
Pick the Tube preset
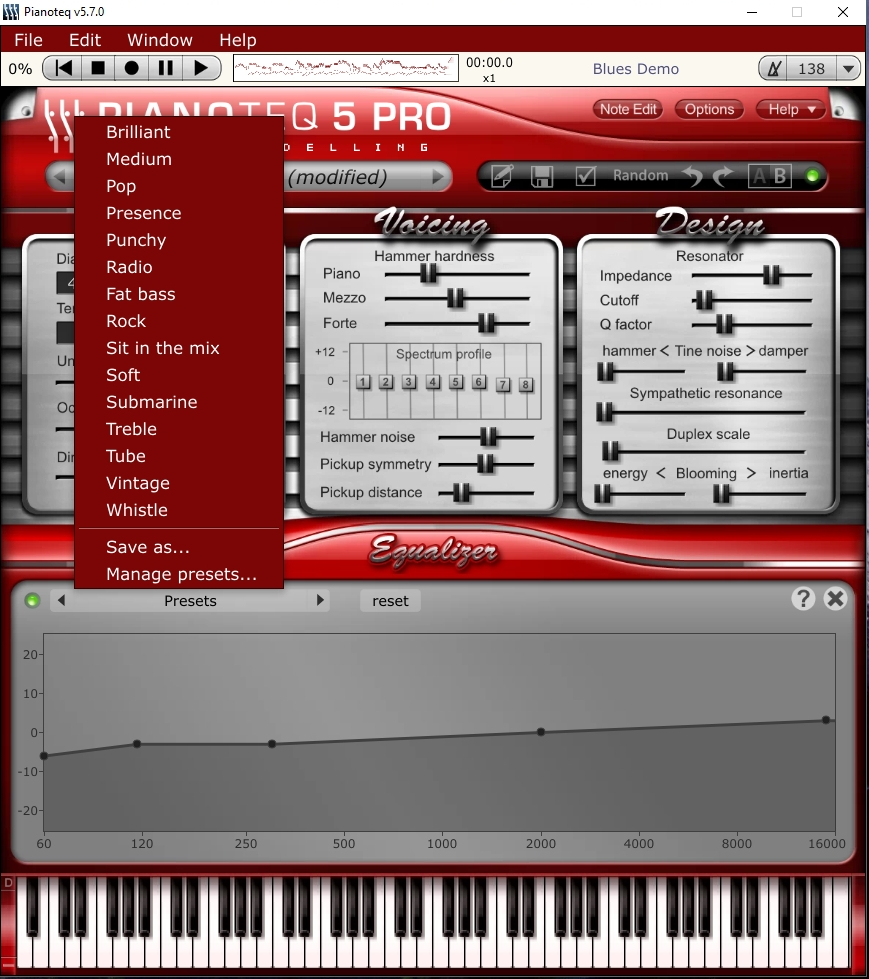pyautogui.click(x=179, y=456)
